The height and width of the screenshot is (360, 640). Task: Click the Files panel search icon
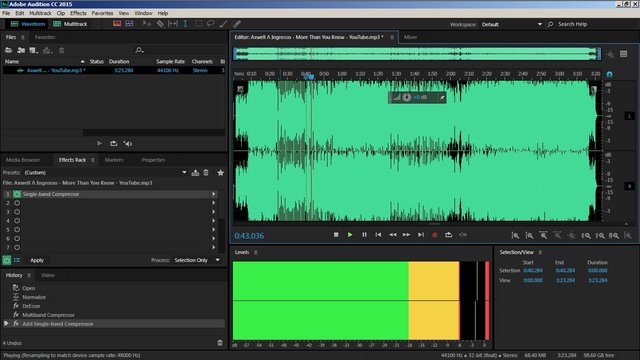point(139,50)
